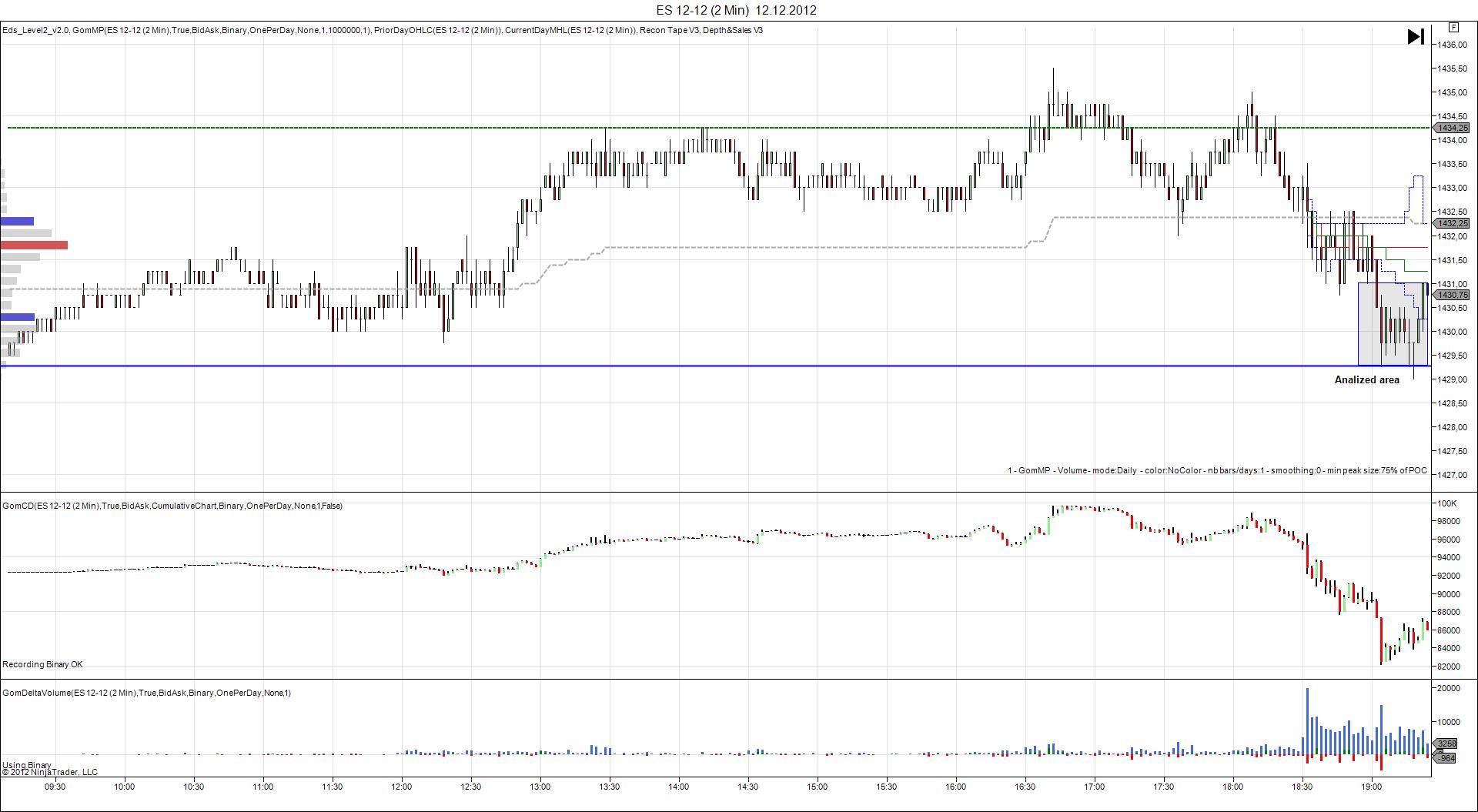Click 'Recording Binary OK' status text

42,664
